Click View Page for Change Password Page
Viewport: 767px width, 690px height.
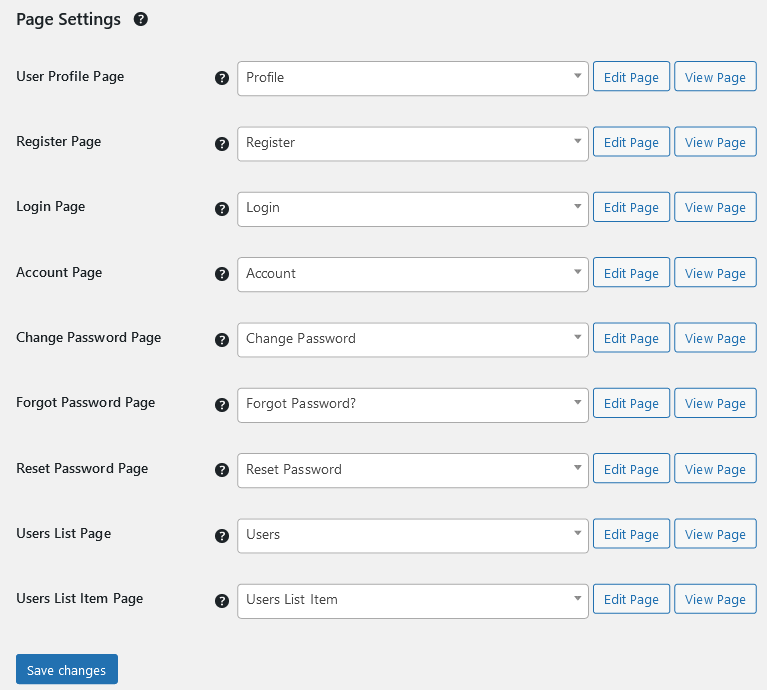[x=715, y=337]
